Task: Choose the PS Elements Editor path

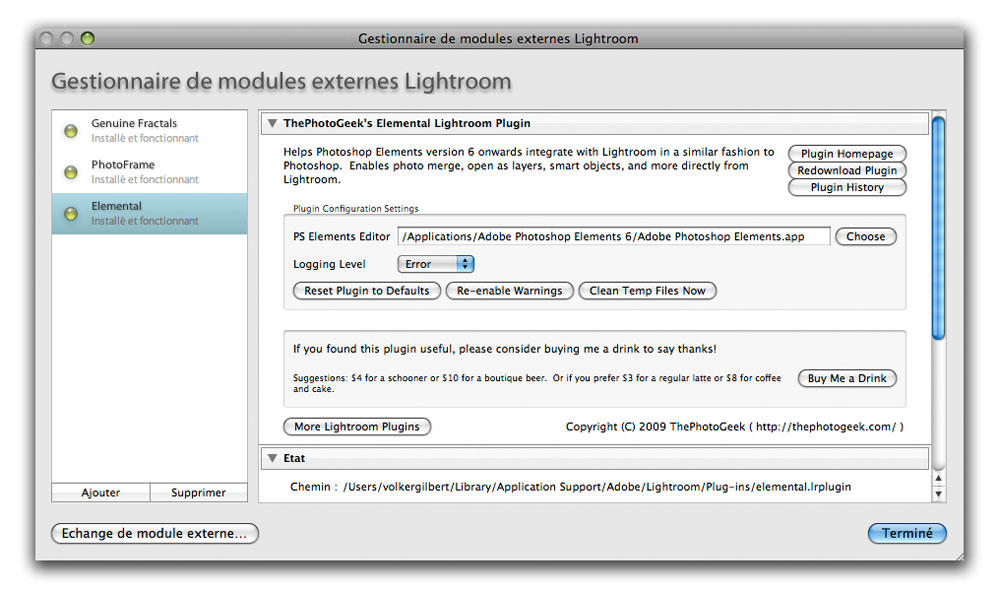Action: pyautogui.click(x=865, y=237)
